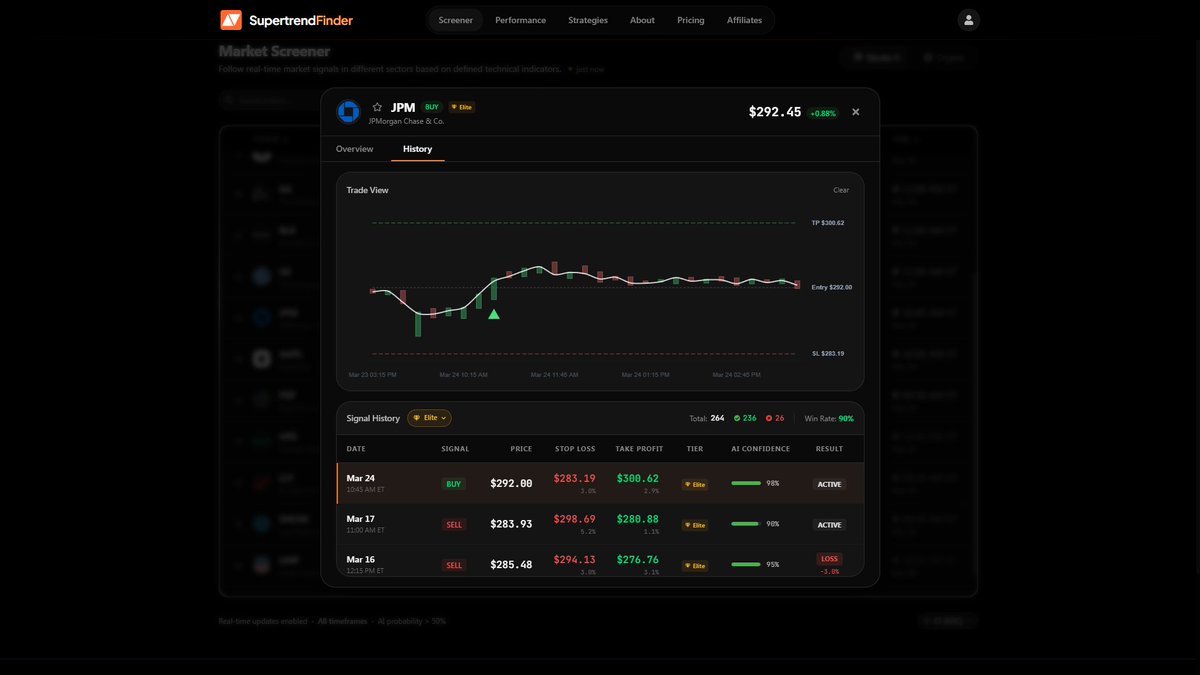Select the Mar 16 SELL signal badge
The image size is (1200, 675).
tap(454, 565)
